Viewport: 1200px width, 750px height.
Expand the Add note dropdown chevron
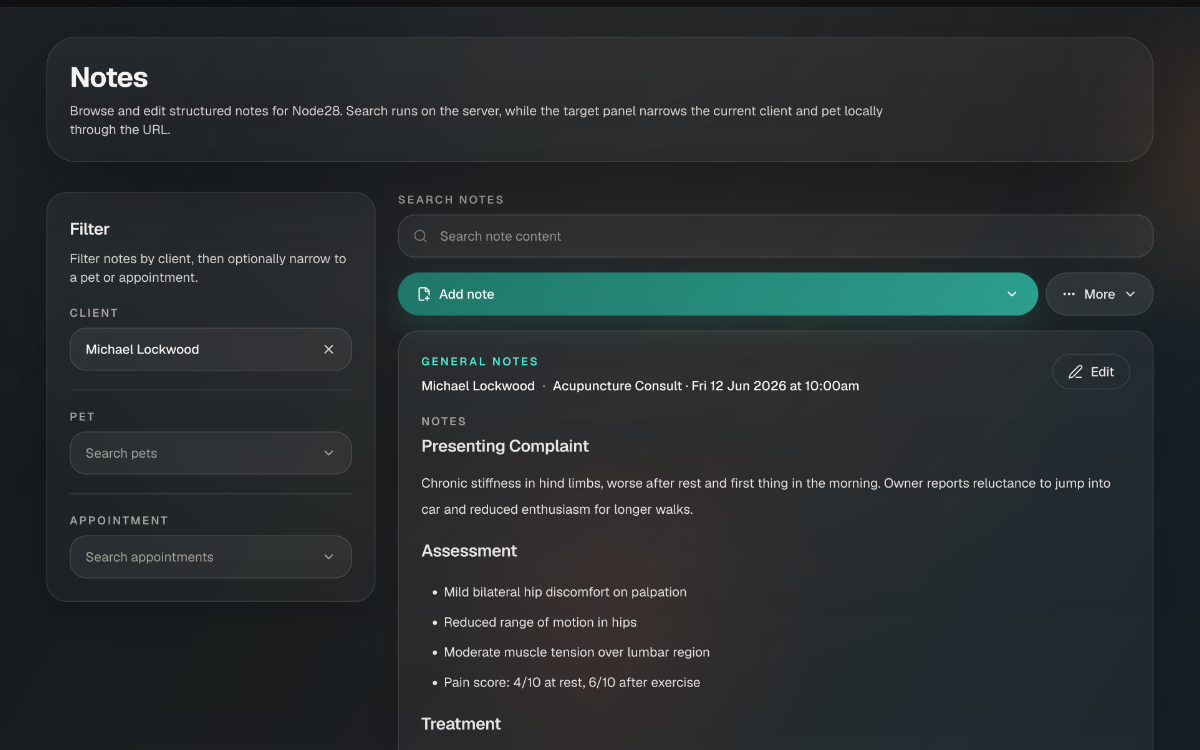click(x=1012, y=294)
